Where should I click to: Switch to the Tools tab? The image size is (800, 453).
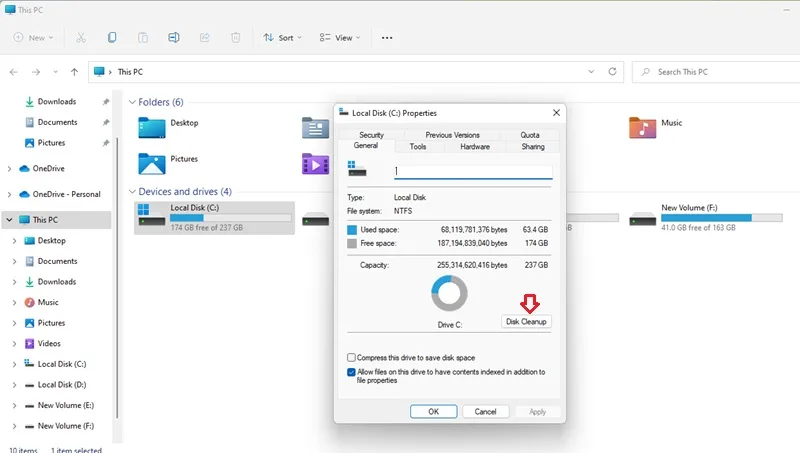(417, 146)
